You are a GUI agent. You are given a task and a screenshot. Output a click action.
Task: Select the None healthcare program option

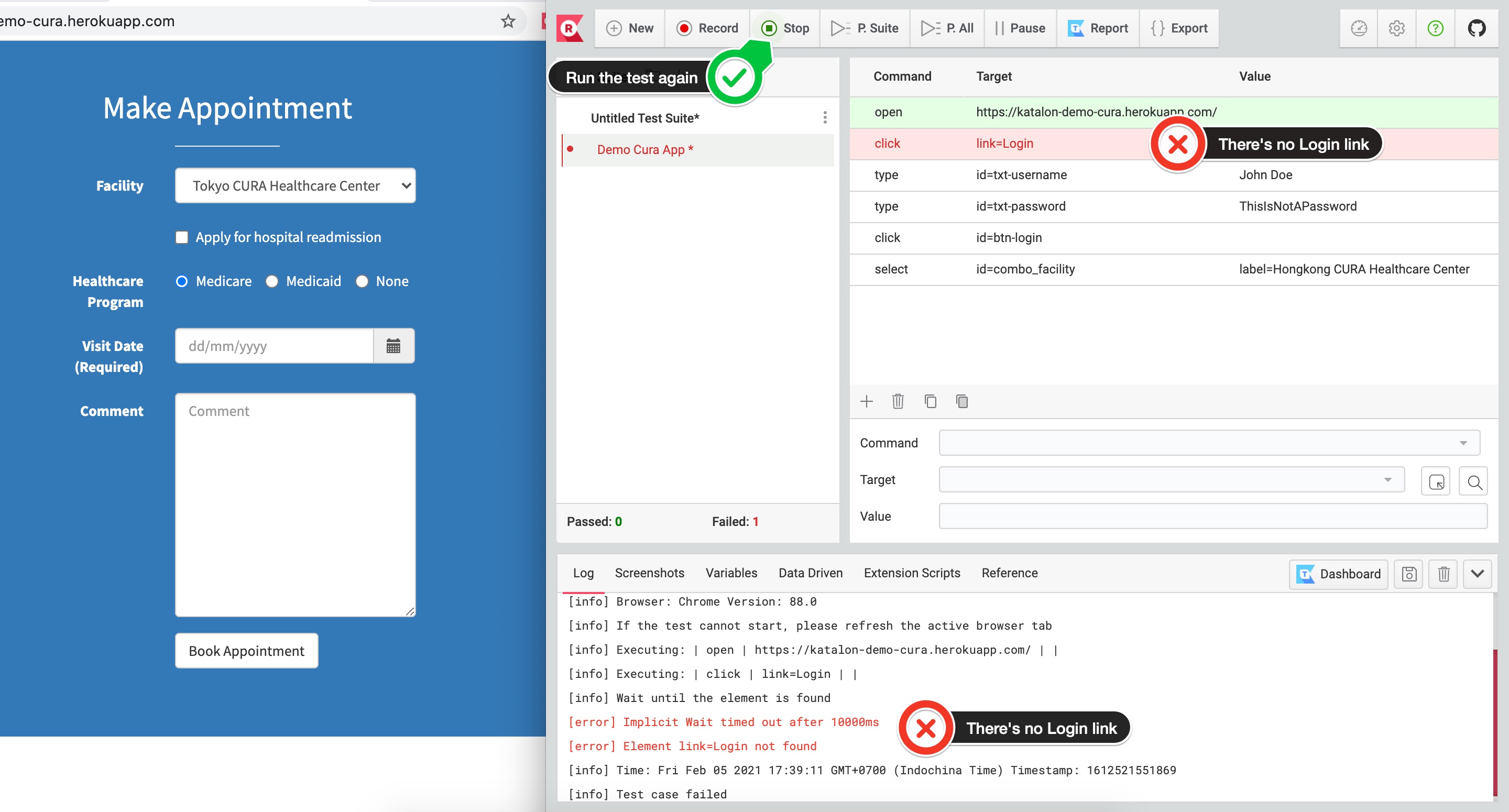362,281
